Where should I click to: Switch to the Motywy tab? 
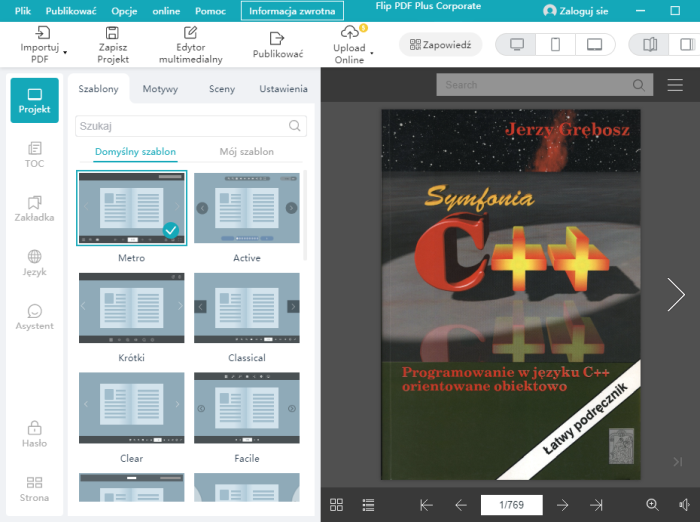(x=160, y=88)
